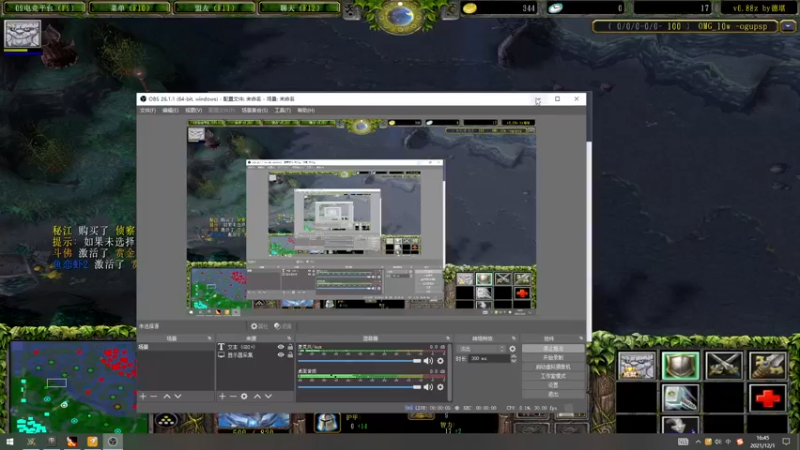Click the Audio Mixer vertical scrollbar
This screenshot has width=800, height=450.
coord(449,371)
